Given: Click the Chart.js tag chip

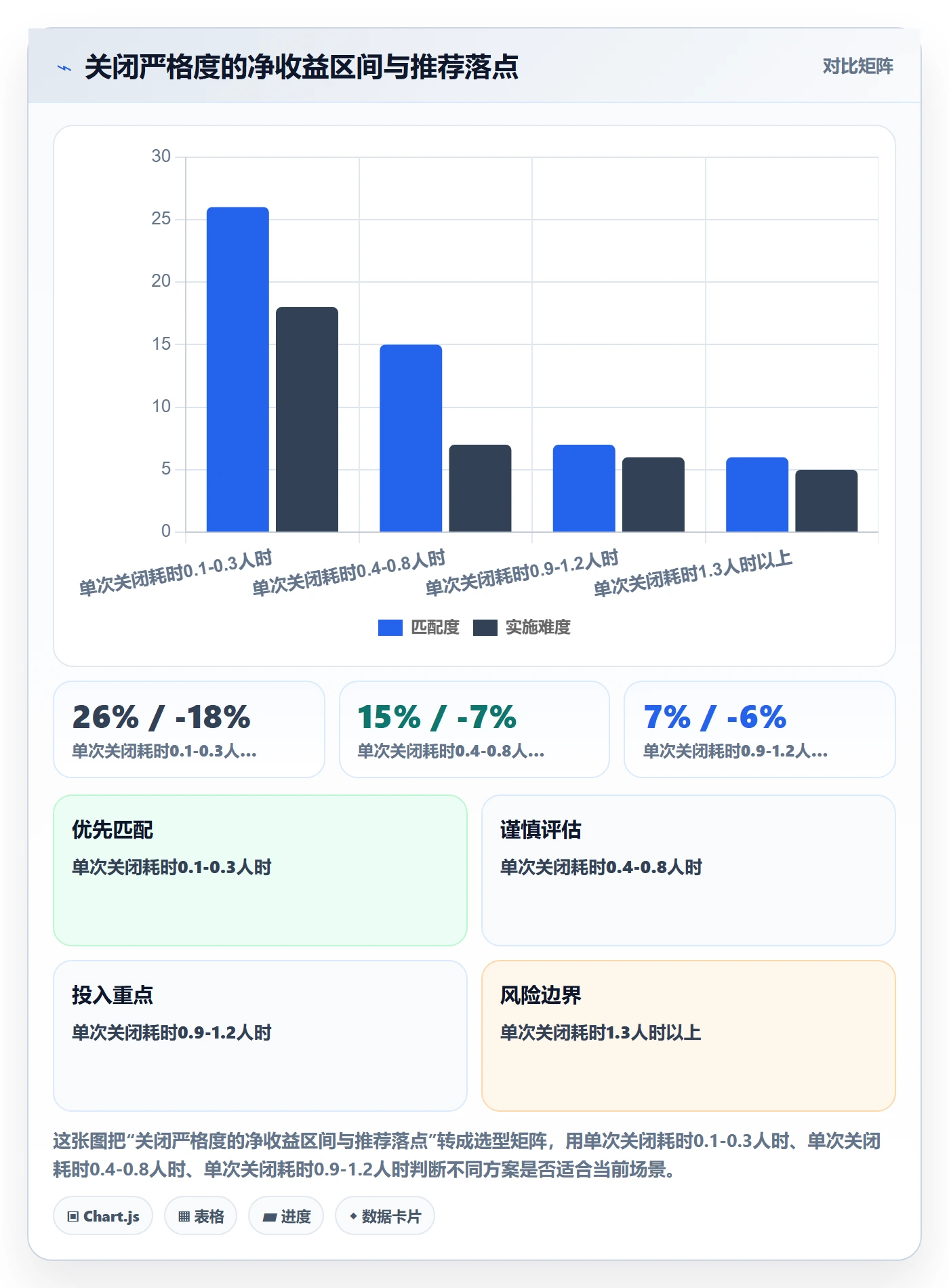Looking at the screenshot, I should tap(103, 1216).
